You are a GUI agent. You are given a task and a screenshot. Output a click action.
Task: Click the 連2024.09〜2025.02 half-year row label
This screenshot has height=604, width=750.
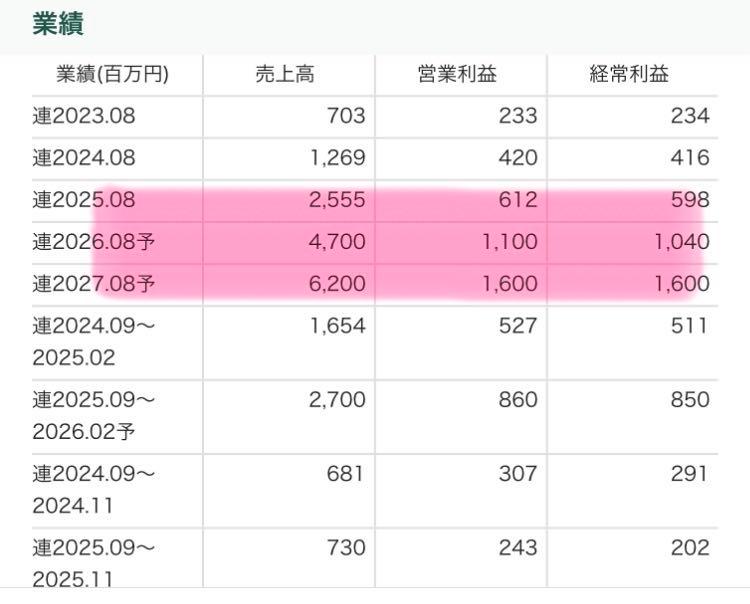tap(93, 341)
